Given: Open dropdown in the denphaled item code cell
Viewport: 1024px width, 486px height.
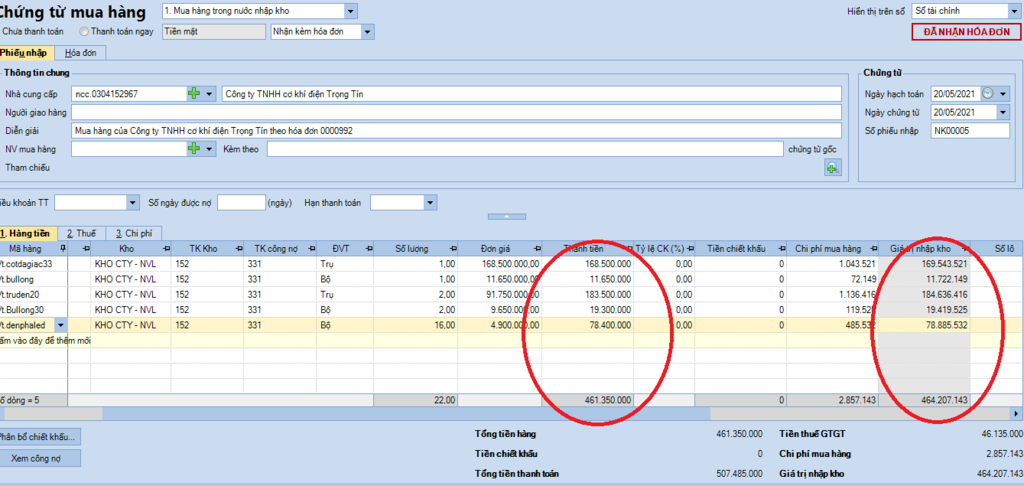Looking at the screenshot, I should 61,324.
